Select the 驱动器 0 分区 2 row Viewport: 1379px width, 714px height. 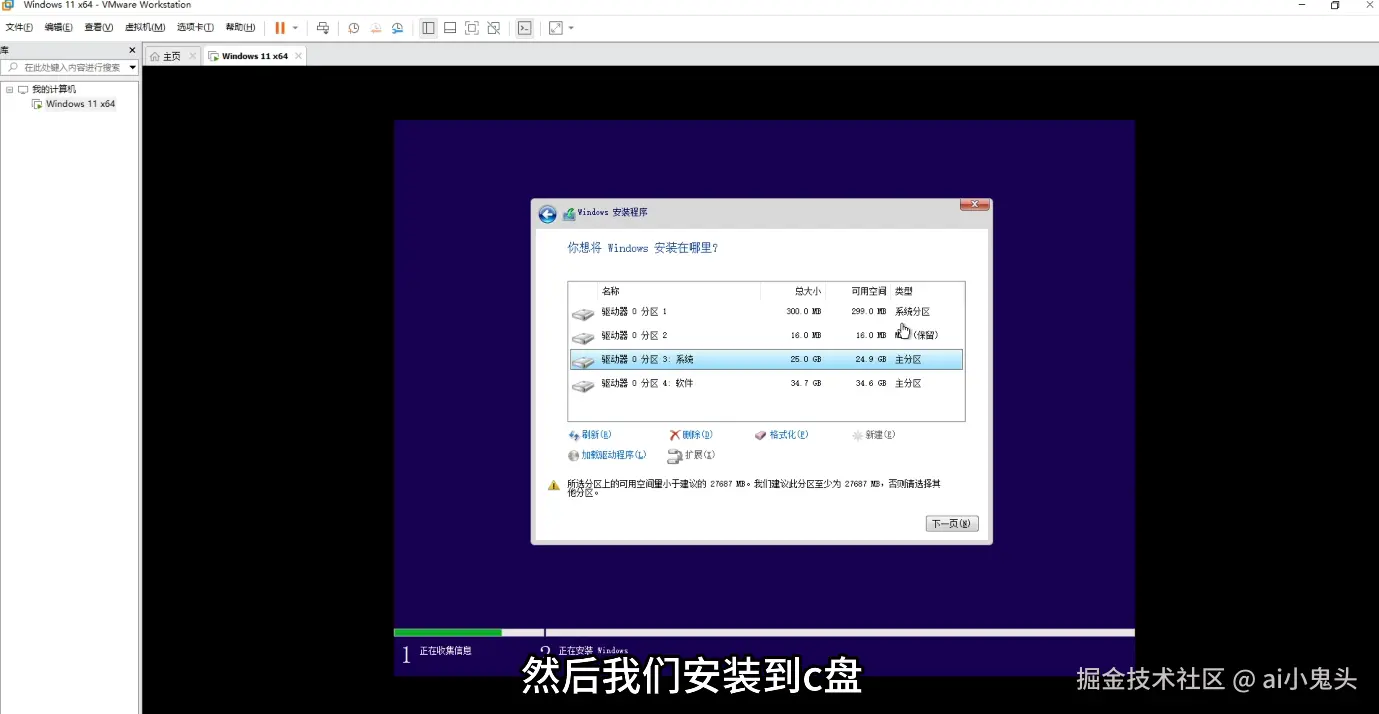pyautogui.click(x=766, y=336)
